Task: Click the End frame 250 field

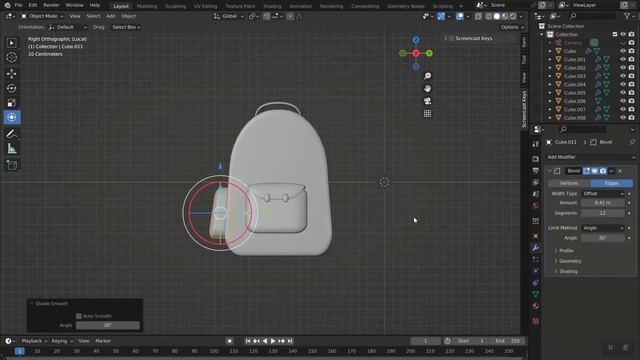Action: (x=508, y=341)
